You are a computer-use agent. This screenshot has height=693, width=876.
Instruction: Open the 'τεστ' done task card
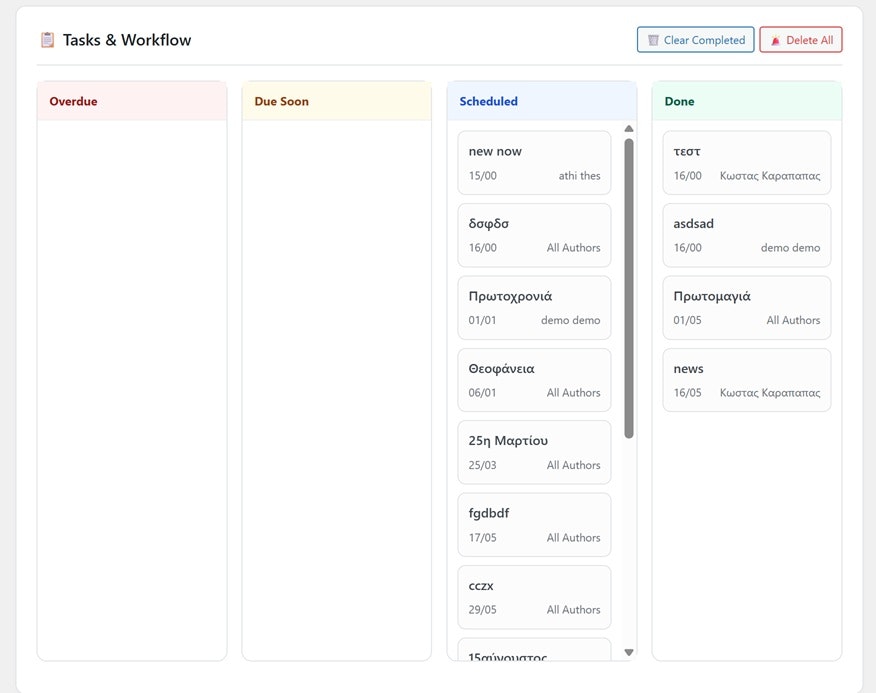click(x=746, y=163)
